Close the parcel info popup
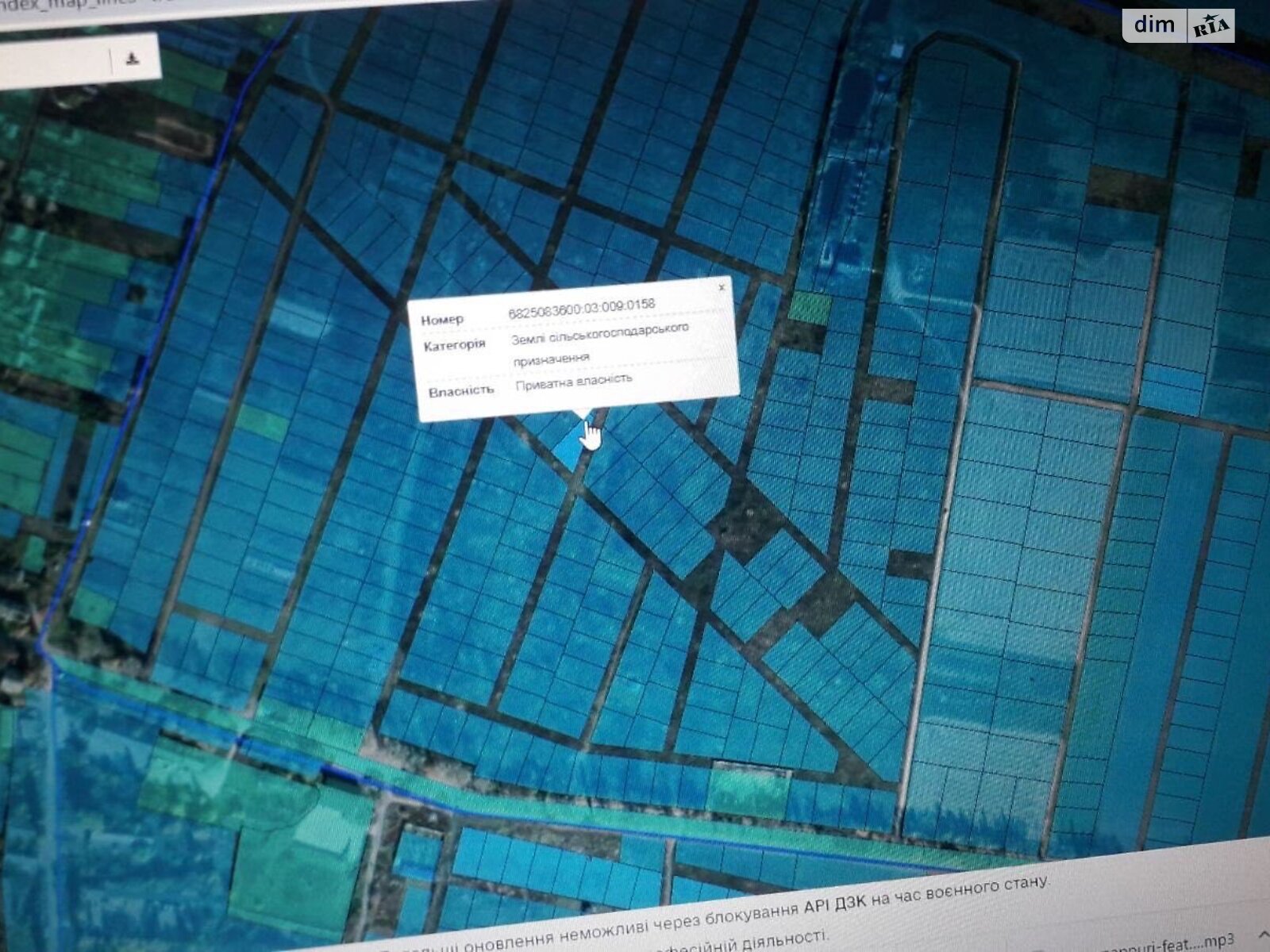 pyautogui.click(x=721, y=288)
